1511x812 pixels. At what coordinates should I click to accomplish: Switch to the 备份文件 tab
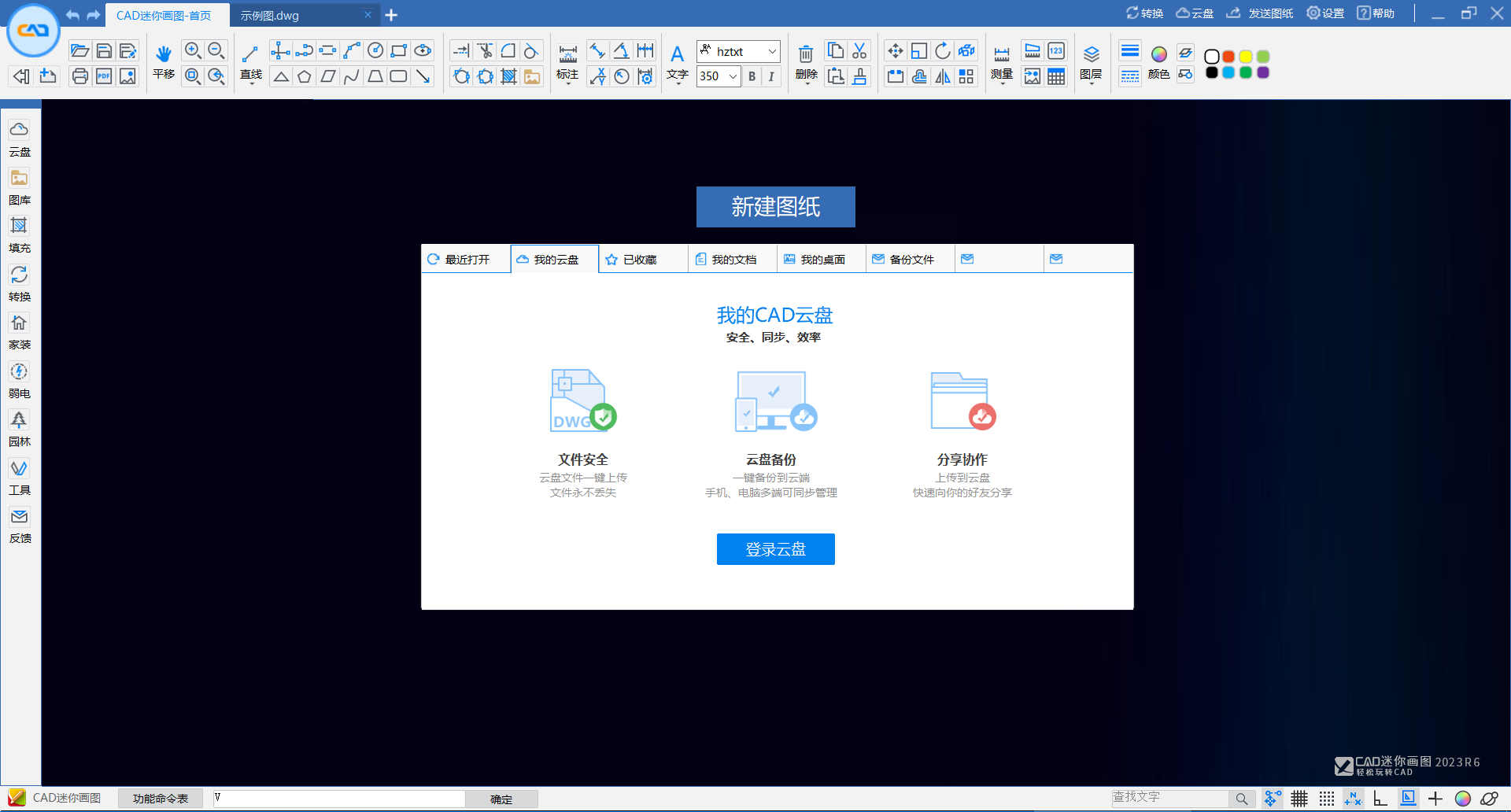point(911,259)
